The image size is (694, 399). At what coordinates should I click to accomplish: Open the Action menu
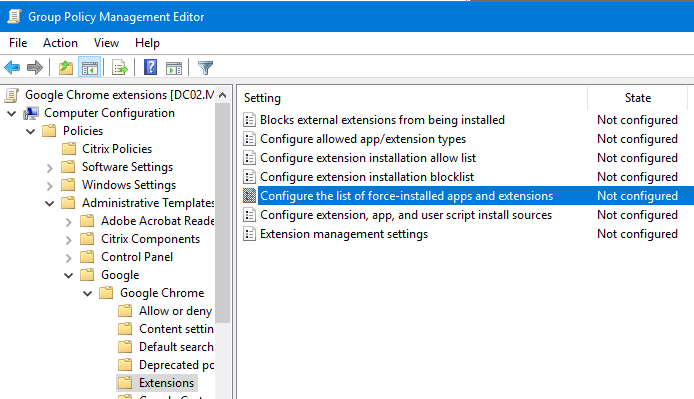point(60,43)
